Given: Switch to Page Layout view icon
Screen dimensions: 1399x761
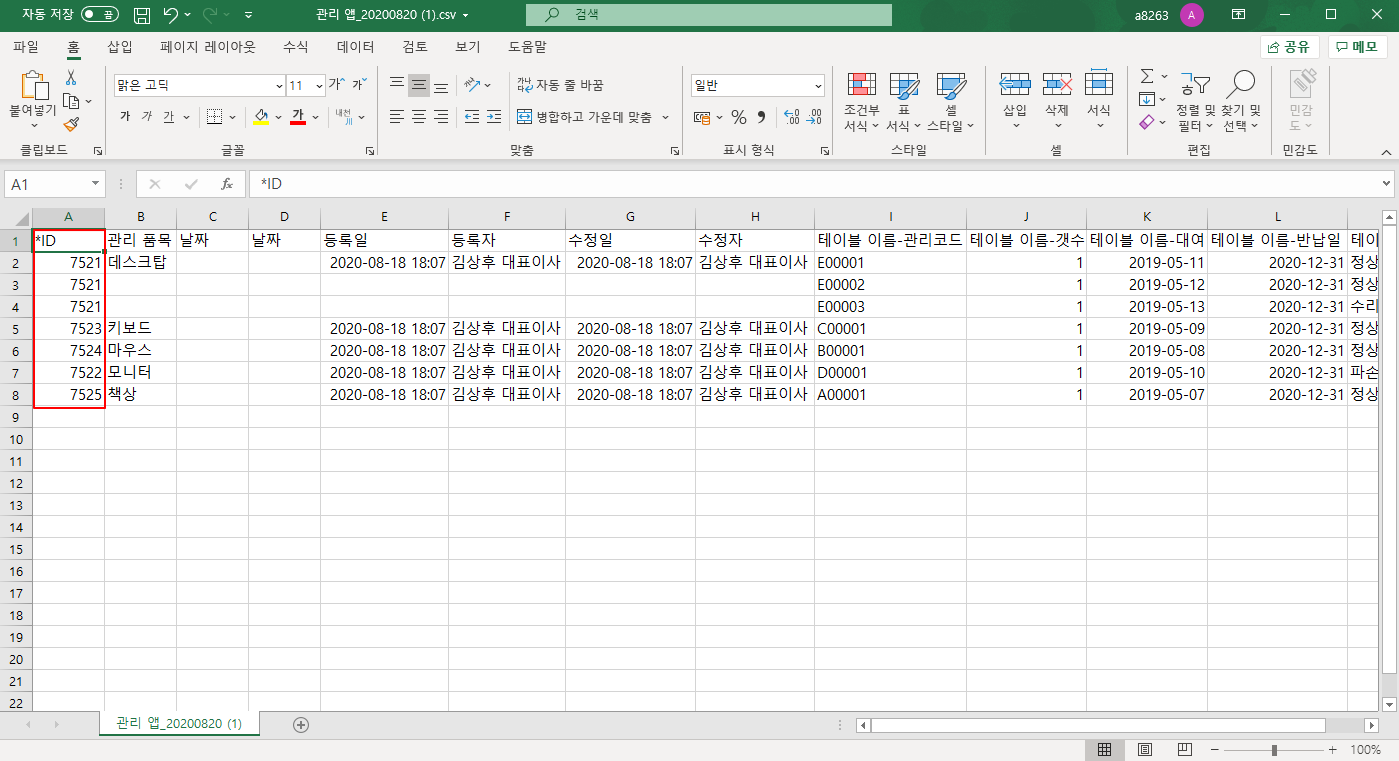Looking at the screenshot, I should coord(1145,750).
